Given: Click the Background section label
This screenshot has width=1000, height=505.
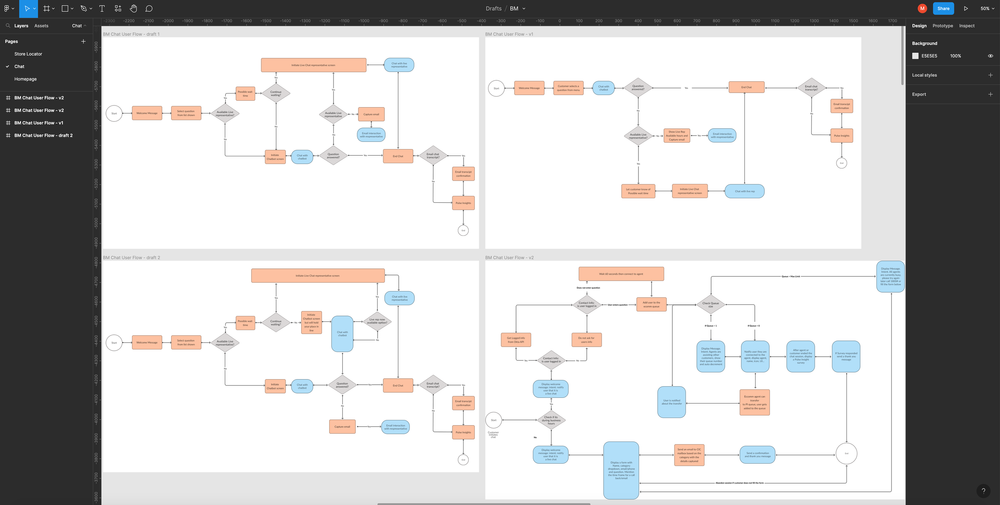Looking at the screenshot, I should (924, 43).
